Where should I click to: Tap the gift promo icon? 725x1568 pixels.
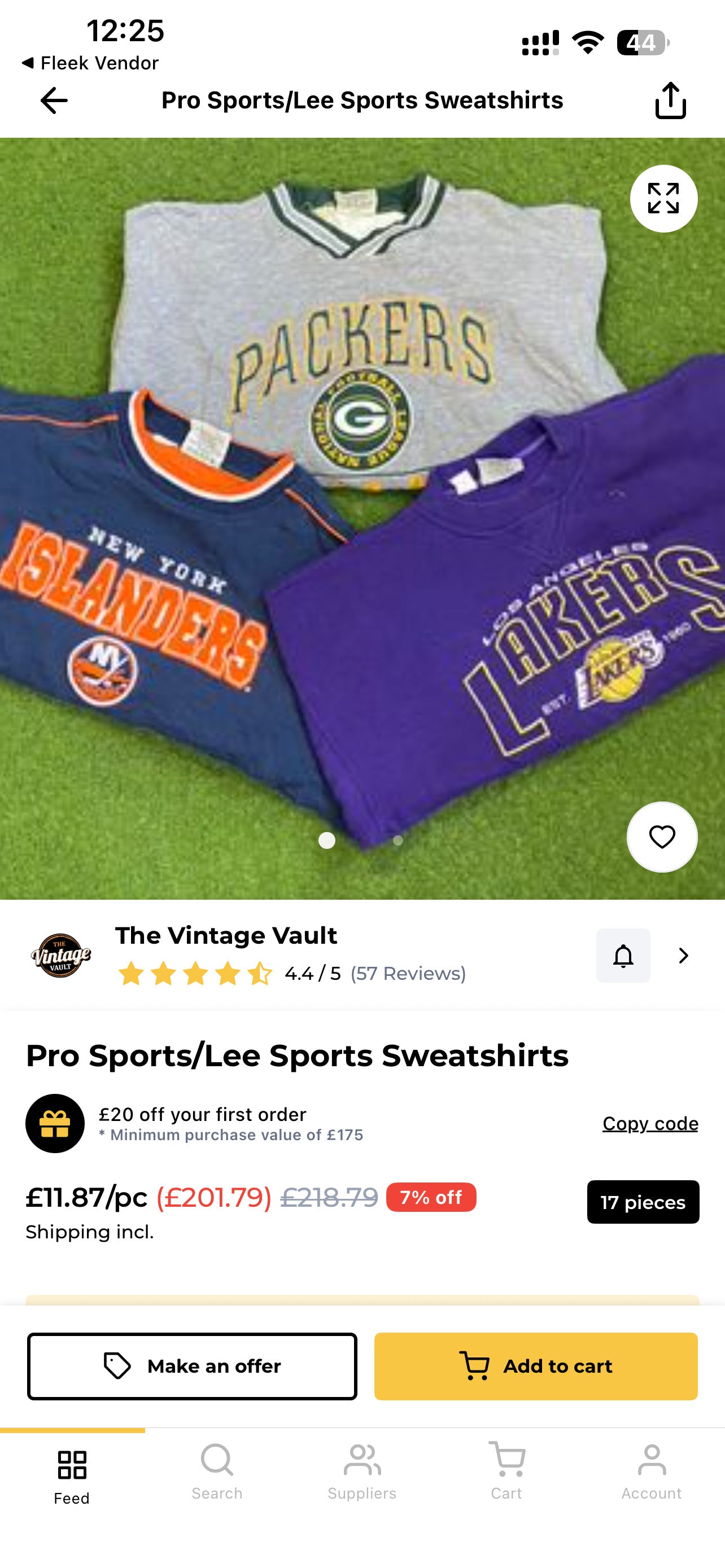click(55, 1123)
